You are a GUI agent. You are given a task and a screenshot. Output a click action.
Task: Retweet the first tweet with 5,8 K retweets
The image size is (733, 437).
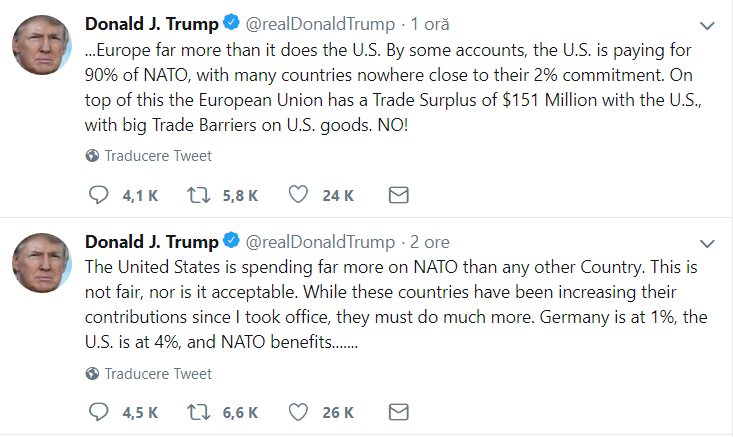(x=198, y=195)
